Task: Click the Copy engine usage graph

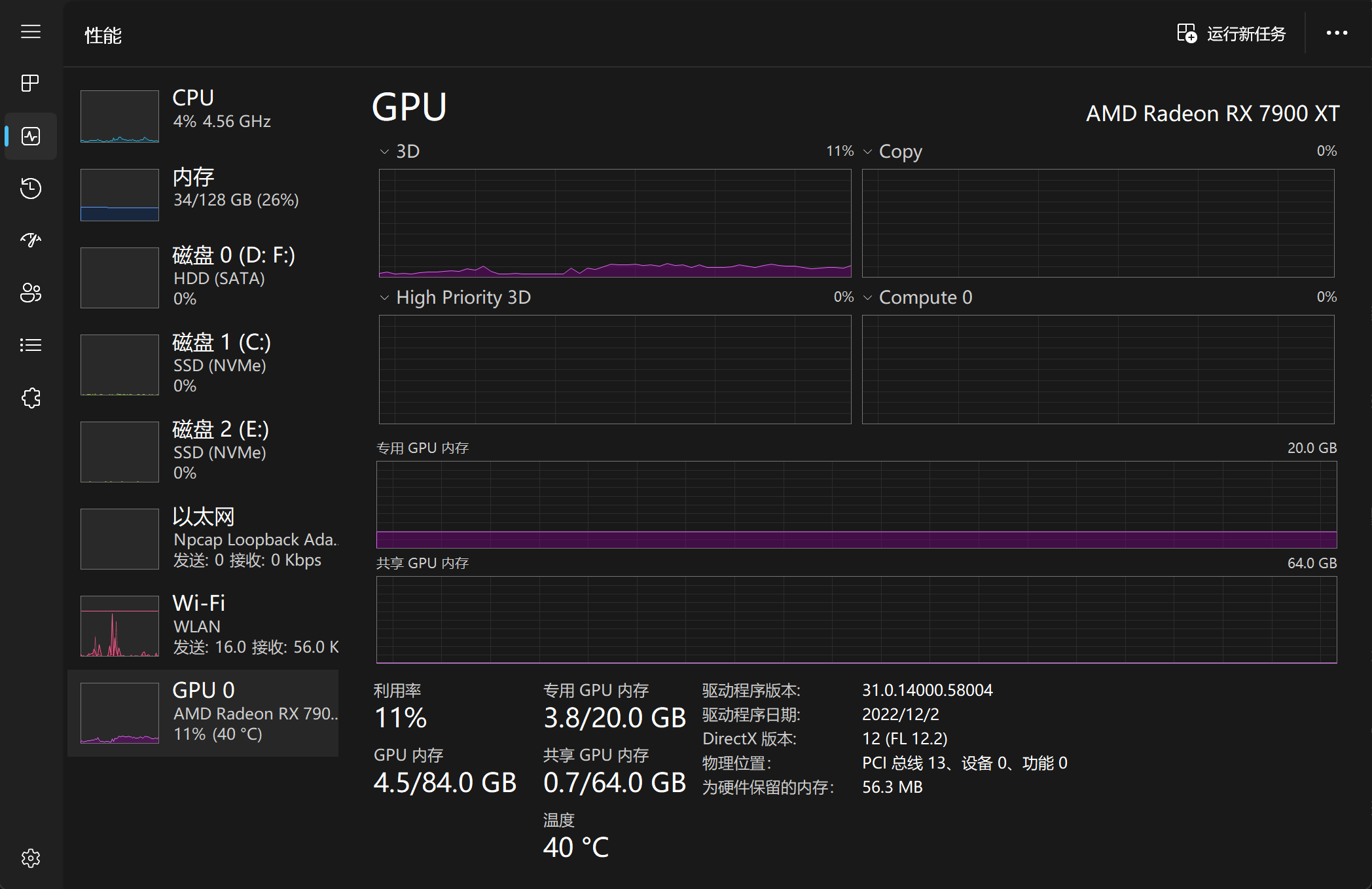Action: point(1098,223)
